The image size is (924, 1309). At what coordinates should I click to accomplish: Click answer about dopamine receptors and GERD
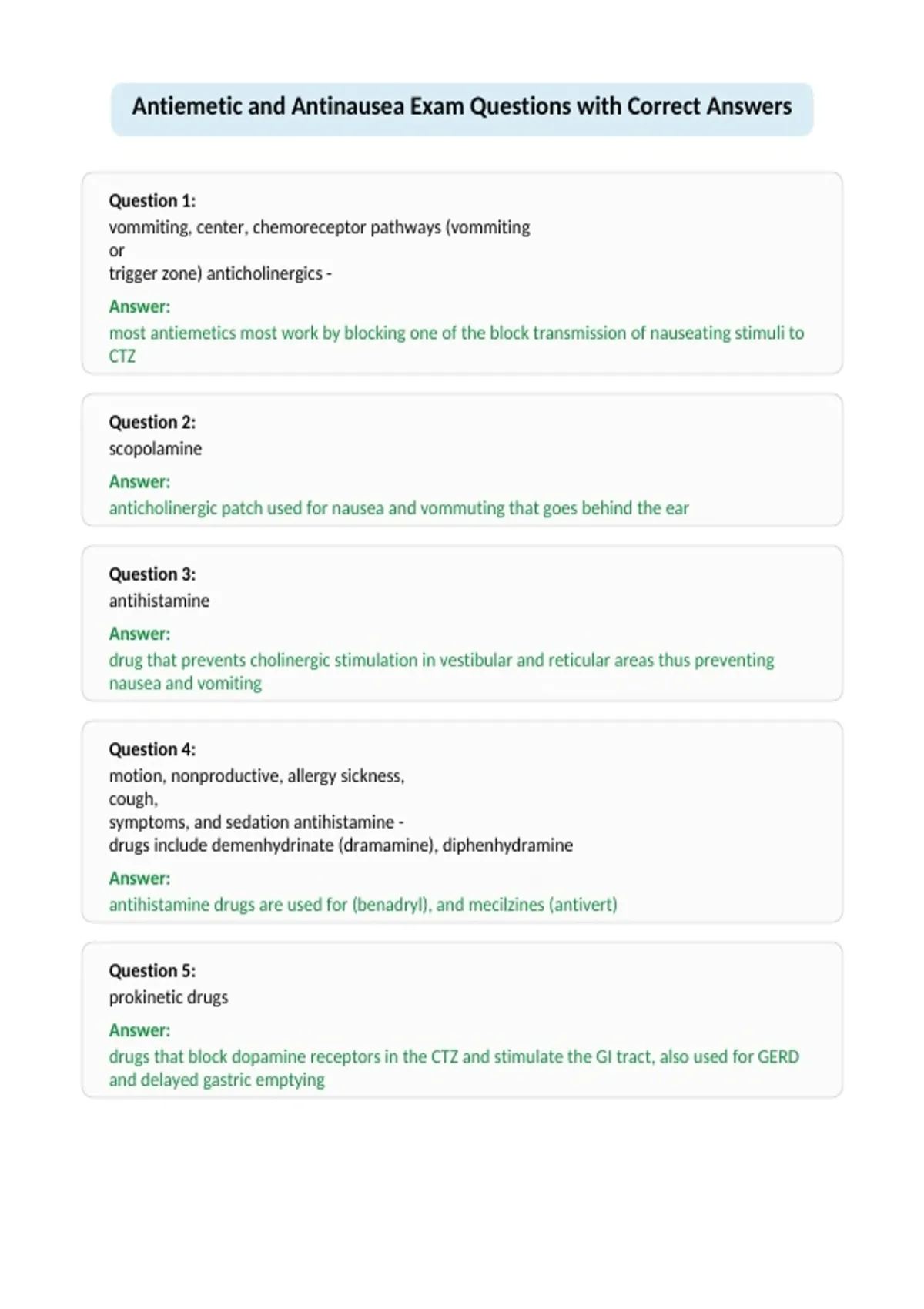click(454, 1068)
